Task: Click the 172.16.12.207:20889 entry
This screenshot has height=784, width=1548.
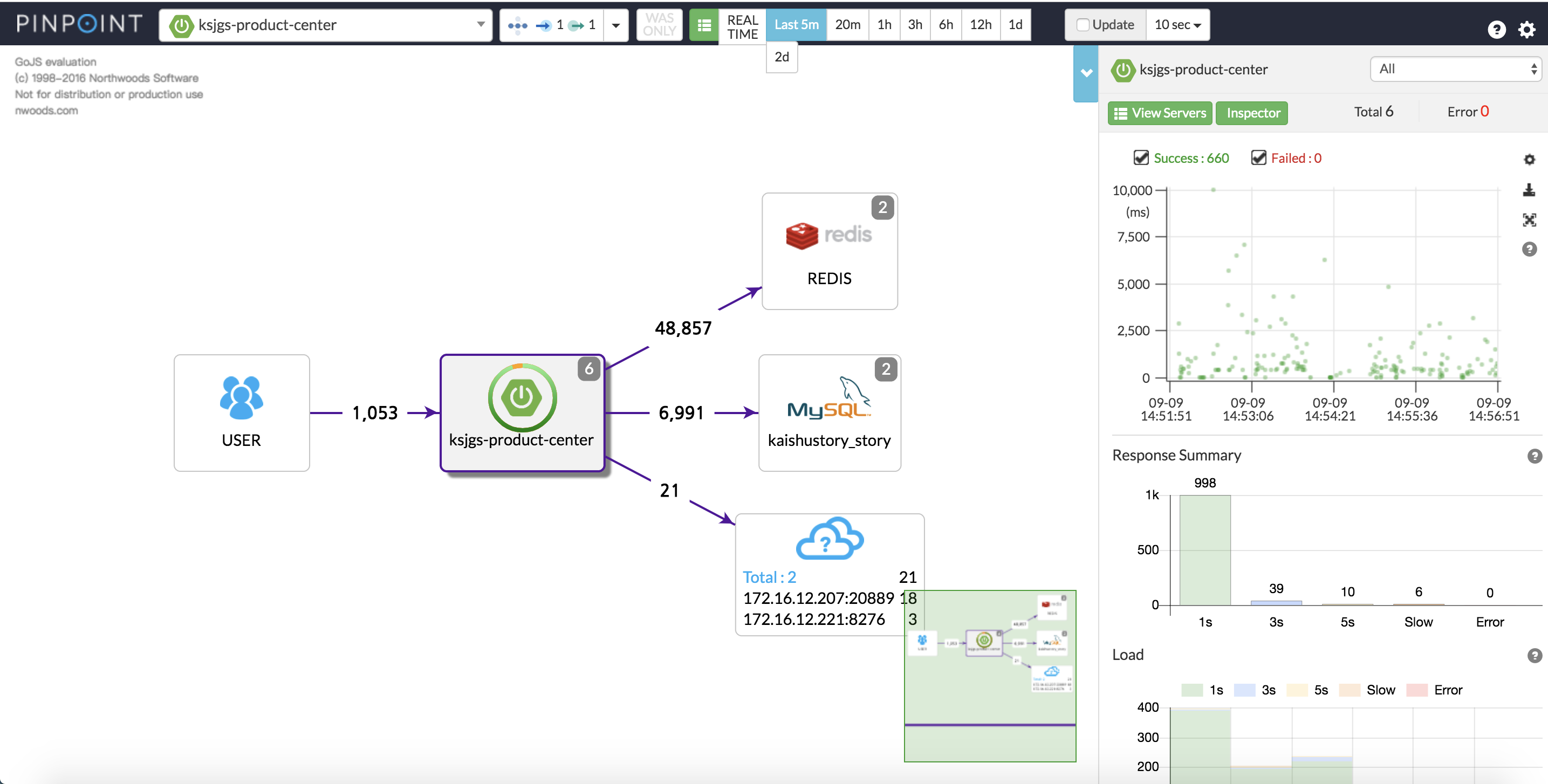Action: (x=818, y=599)
